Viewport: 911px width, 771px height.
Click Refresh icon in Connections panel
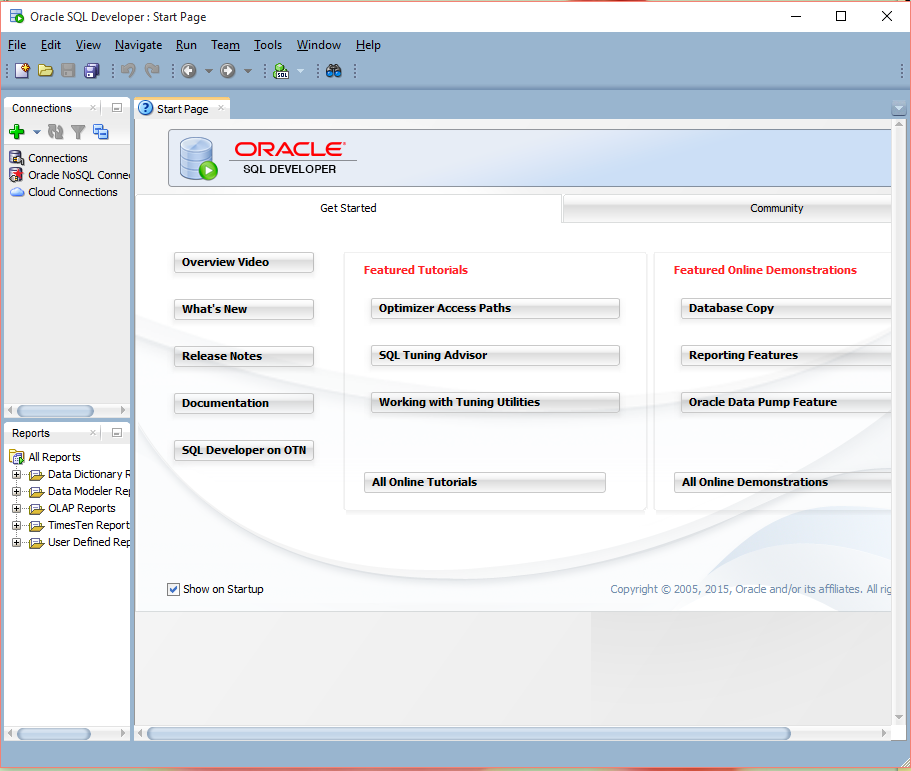click(55, 132)
